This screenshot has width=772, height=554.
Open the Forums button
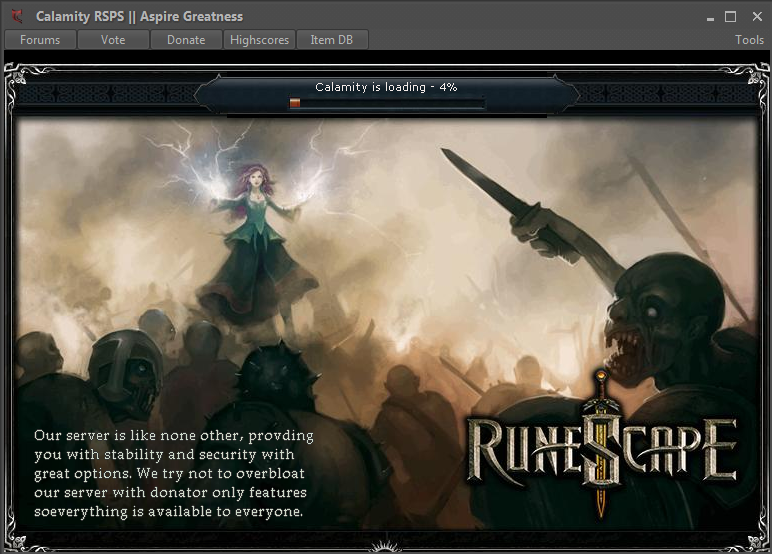(40, 40)
